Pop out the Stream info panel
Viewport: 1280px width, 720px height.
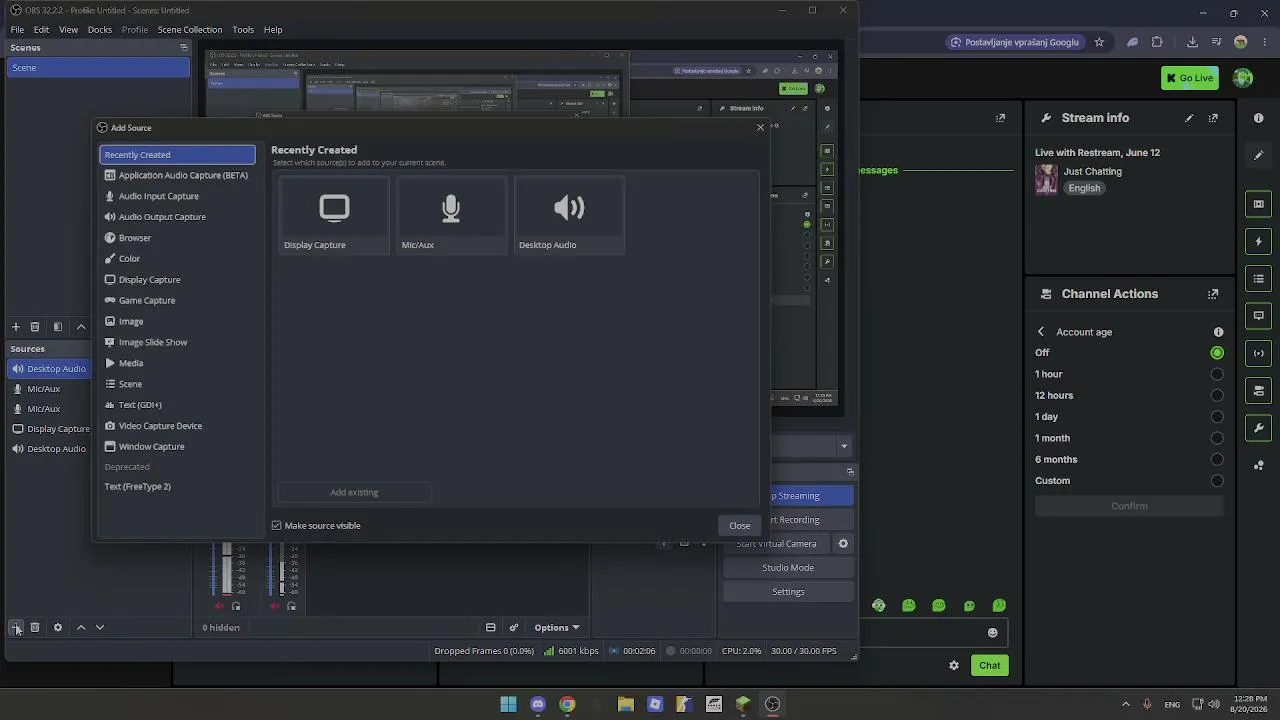(x=1213, y=118)
